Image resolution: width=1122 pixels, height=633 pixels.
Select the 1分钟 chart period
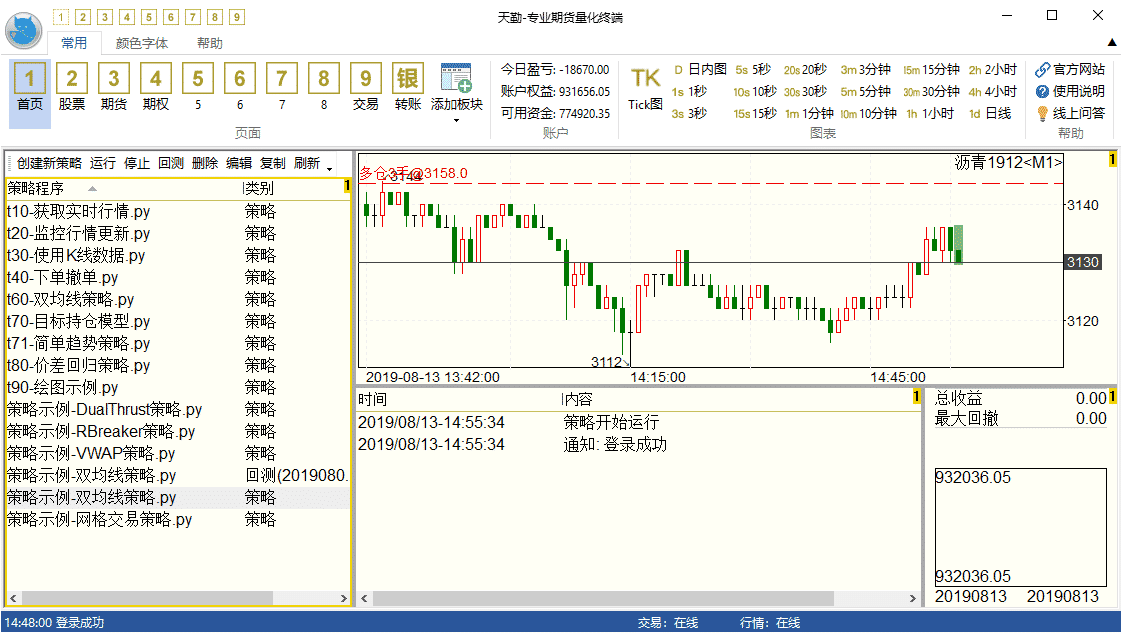pos(809,114)
